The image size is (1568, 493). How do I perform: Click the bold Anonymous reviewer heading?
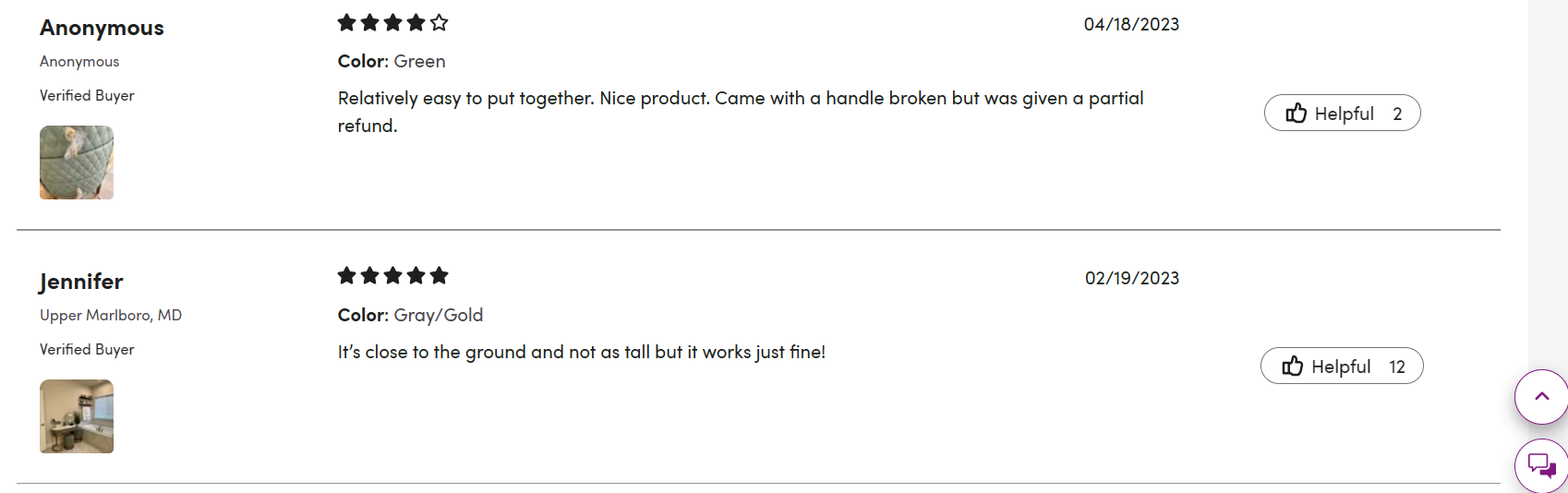click(102, 28)
